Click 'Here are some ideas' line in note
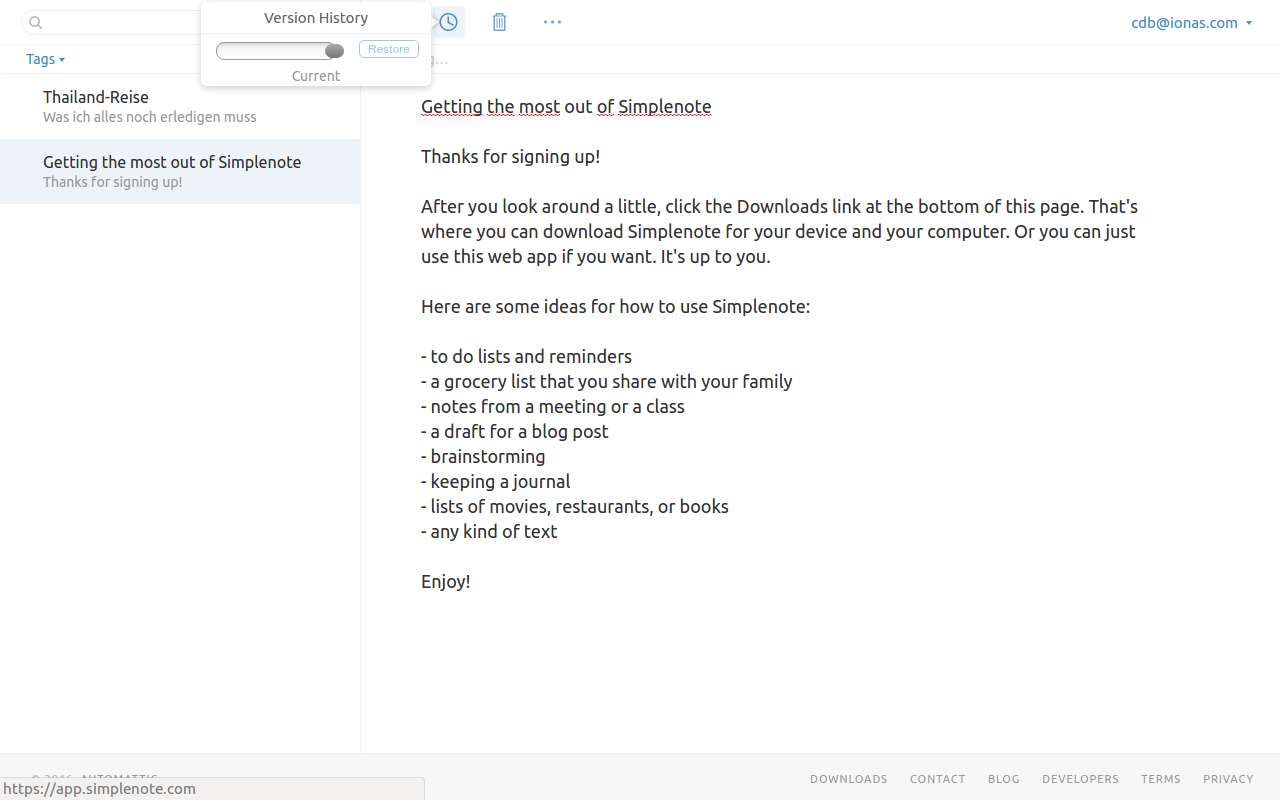The width and height of the screenshot is (1280, 800). pyautogui.click(x=615, y=307)
